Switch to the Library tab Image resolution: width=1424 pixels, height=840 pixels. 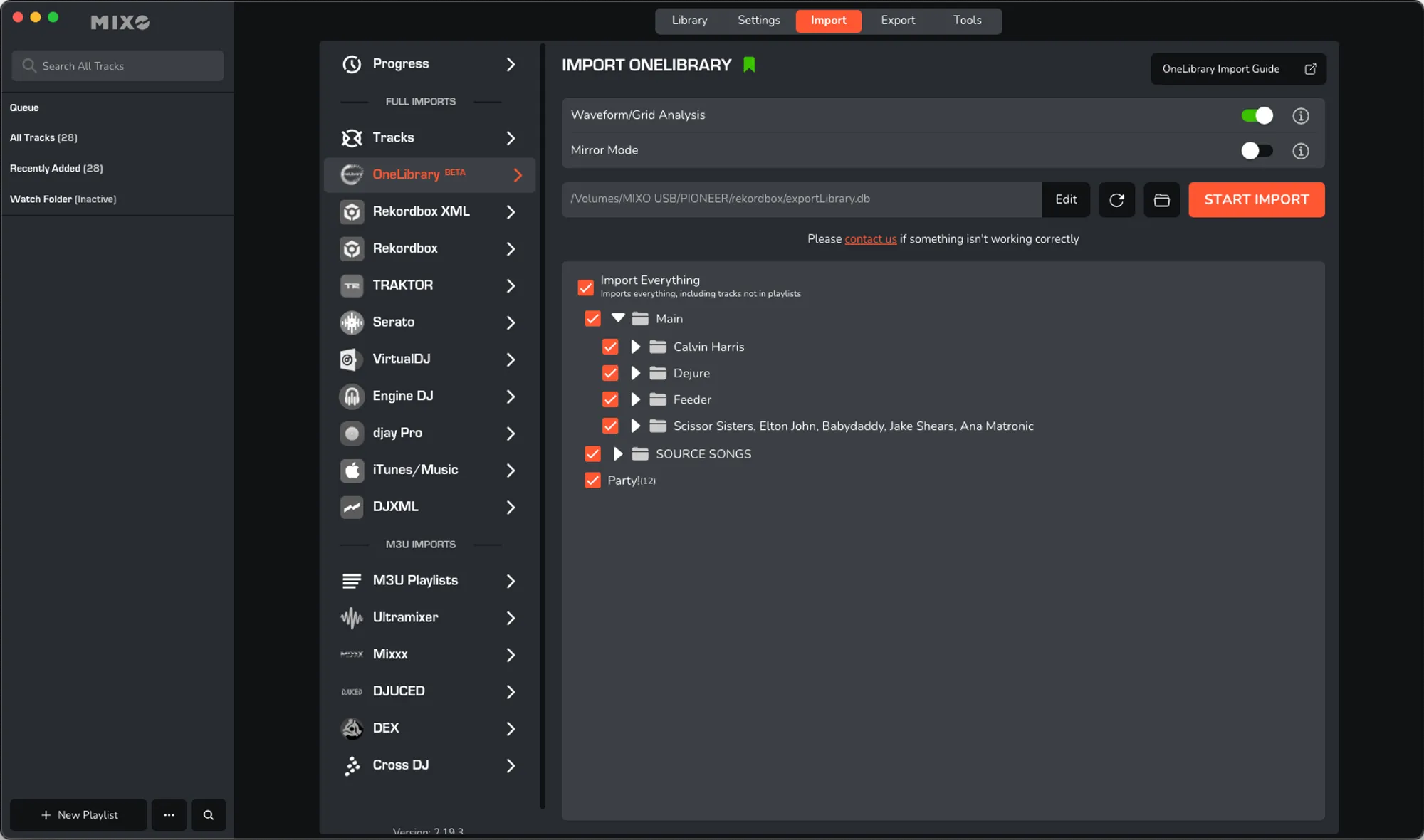(689, 21)
